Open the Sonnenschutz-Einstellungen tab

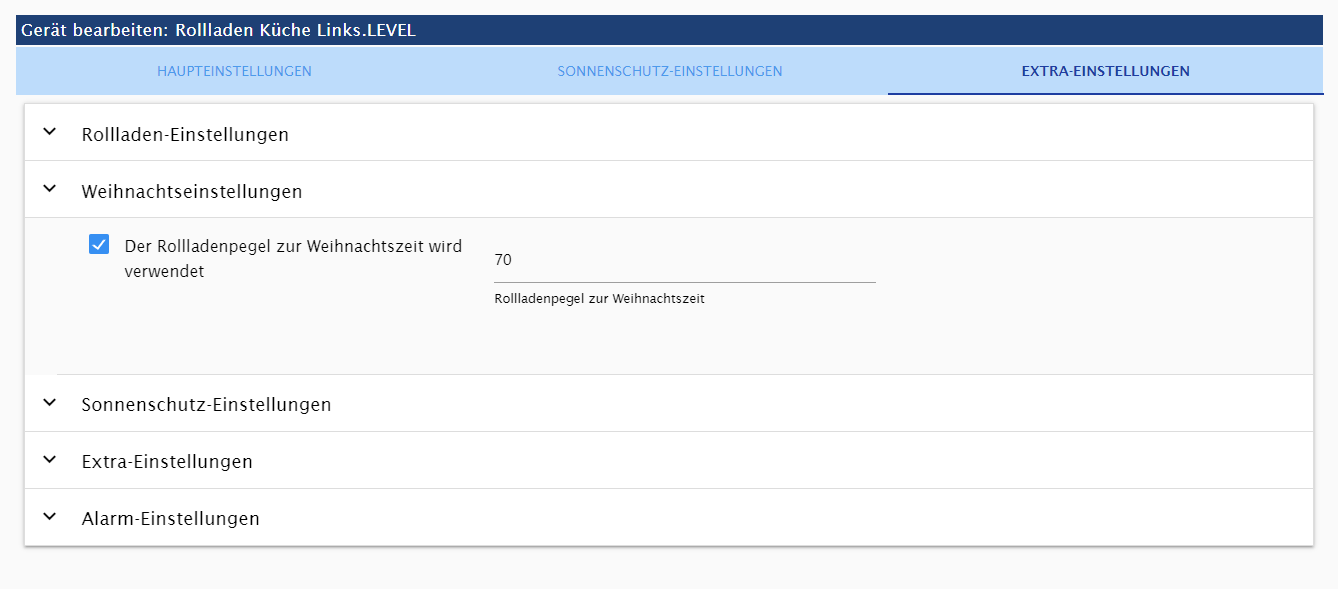[x=670, y=71]
